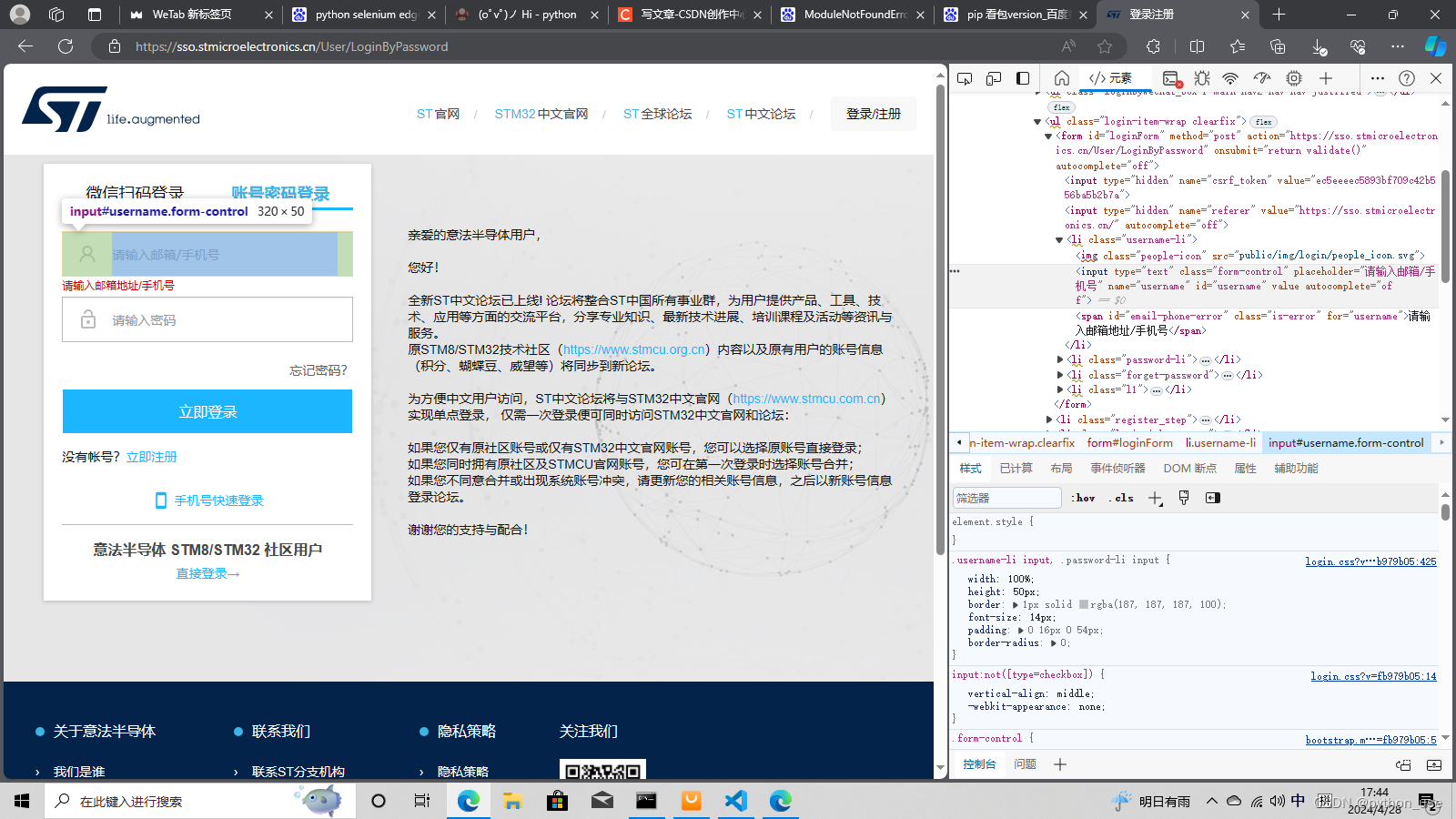Open the Console tool icon with error badge
This screenshot has height=819, width=1456.
pyautogui.click(x=1171, y=78)
